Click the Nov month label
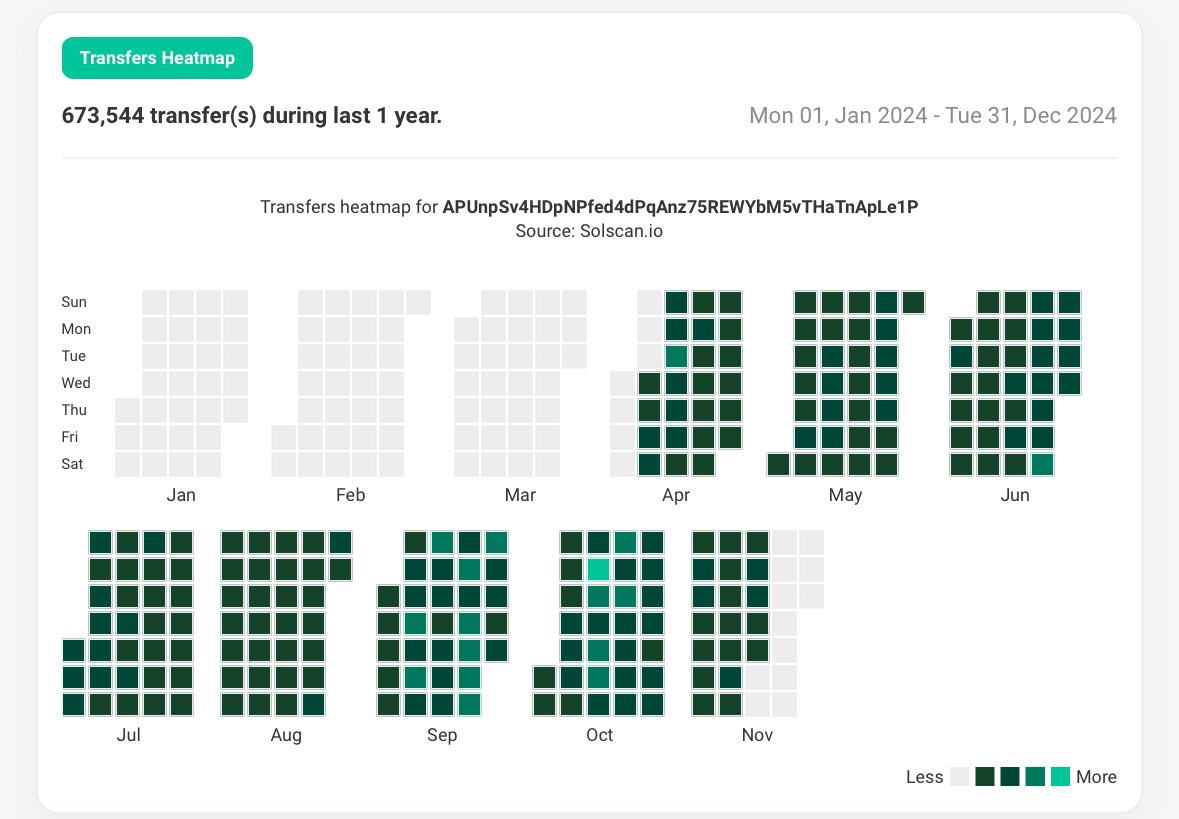1179x819 pixels. pyautogui.click(x=757, y=735)
